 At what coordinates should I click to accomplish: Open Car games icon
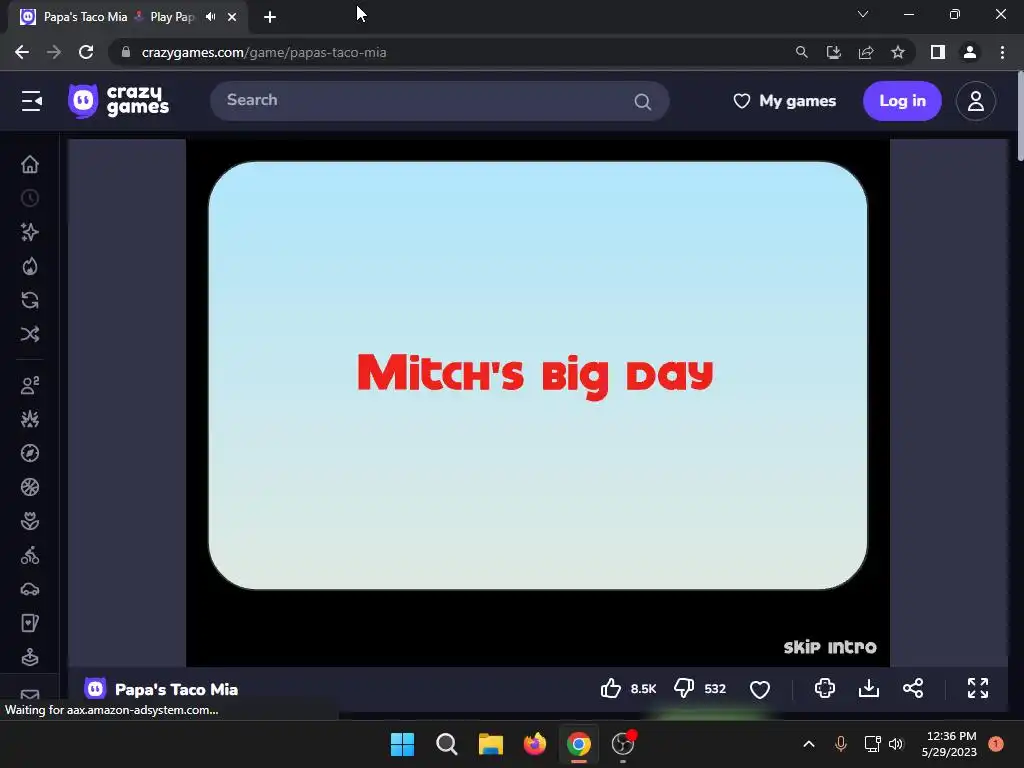pos(30,589)
